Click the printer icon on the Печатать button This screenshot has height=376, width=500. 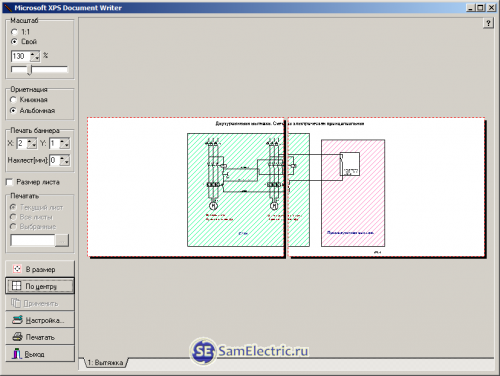coord(17,337)
